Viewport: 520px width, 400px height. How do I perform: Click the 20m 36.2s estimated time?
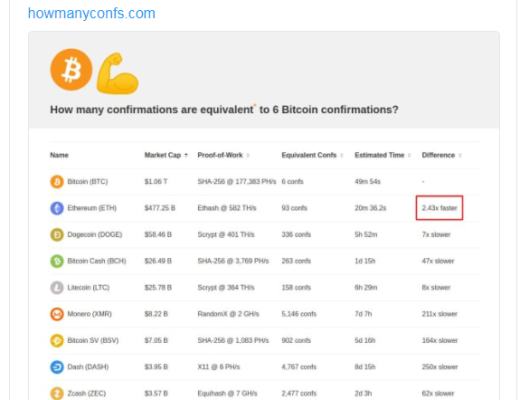[370, 208]
